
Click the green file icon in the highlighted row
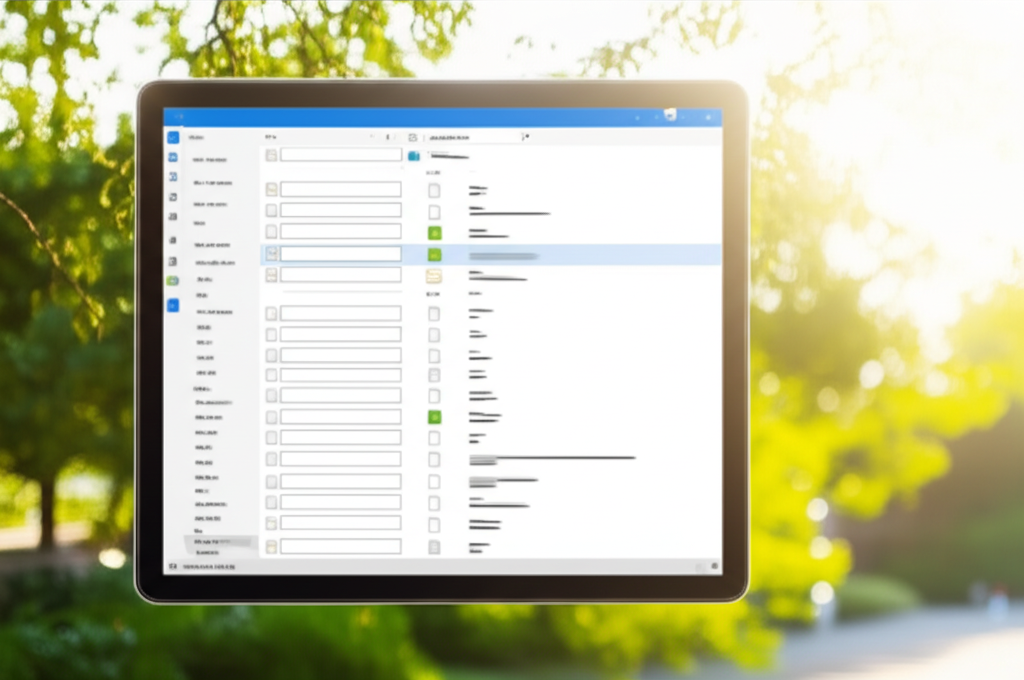[x=434, y=255]
